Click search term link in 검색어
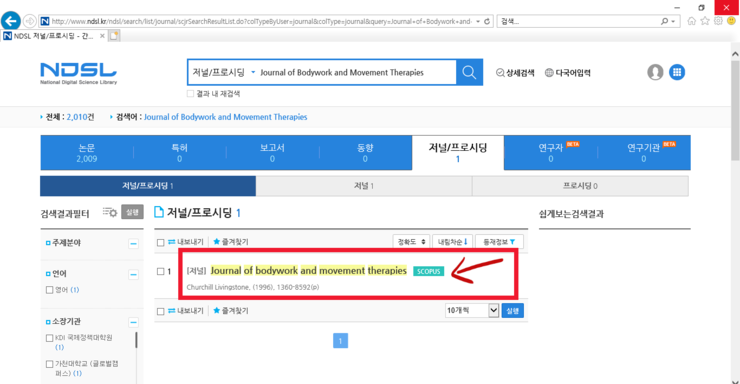The image size is (740, 384). [x=226, y=117]
